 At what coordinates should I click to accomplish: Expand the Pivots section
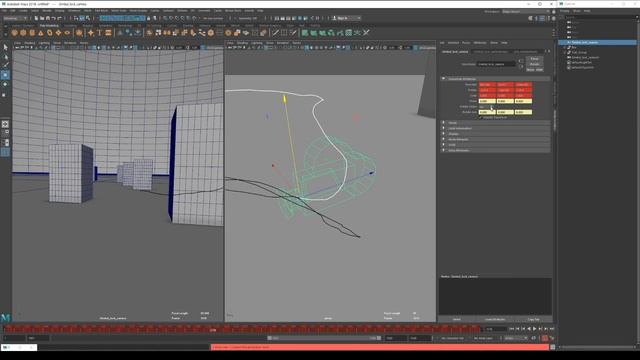point(496,123)
